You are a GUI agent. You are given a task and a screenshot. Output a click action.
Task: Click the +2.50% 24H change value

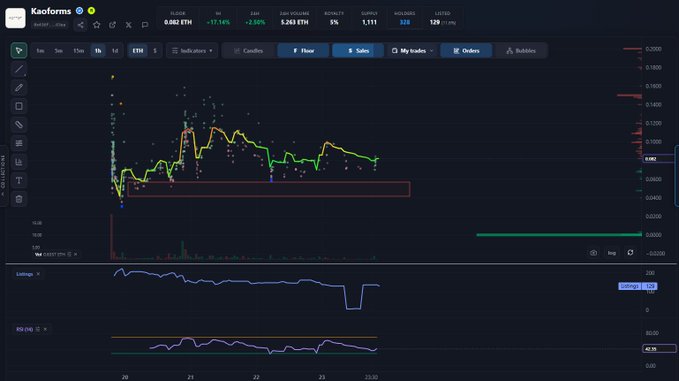point(255,22)
